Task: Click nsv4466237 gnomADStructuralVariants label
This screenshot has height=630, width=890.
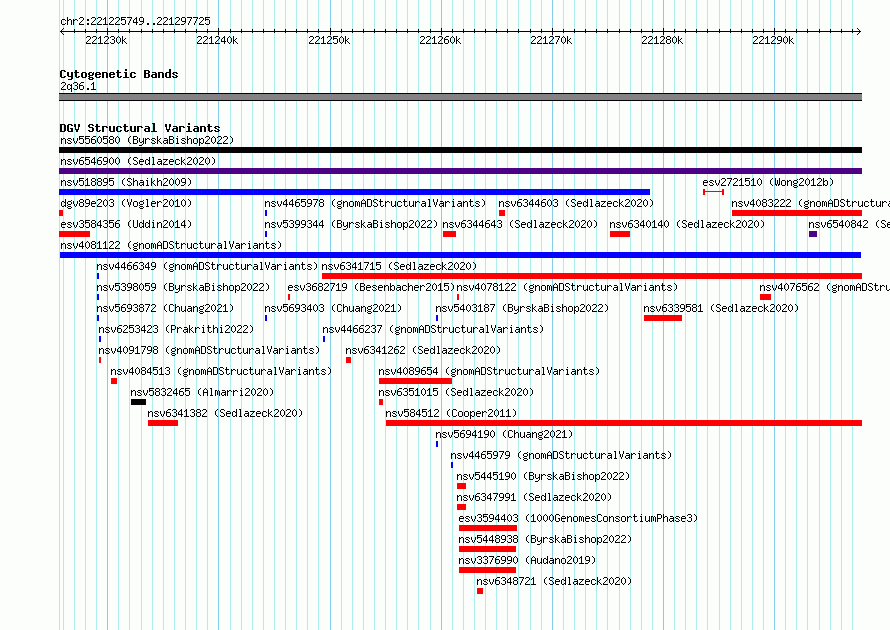Action: point(433,329)
